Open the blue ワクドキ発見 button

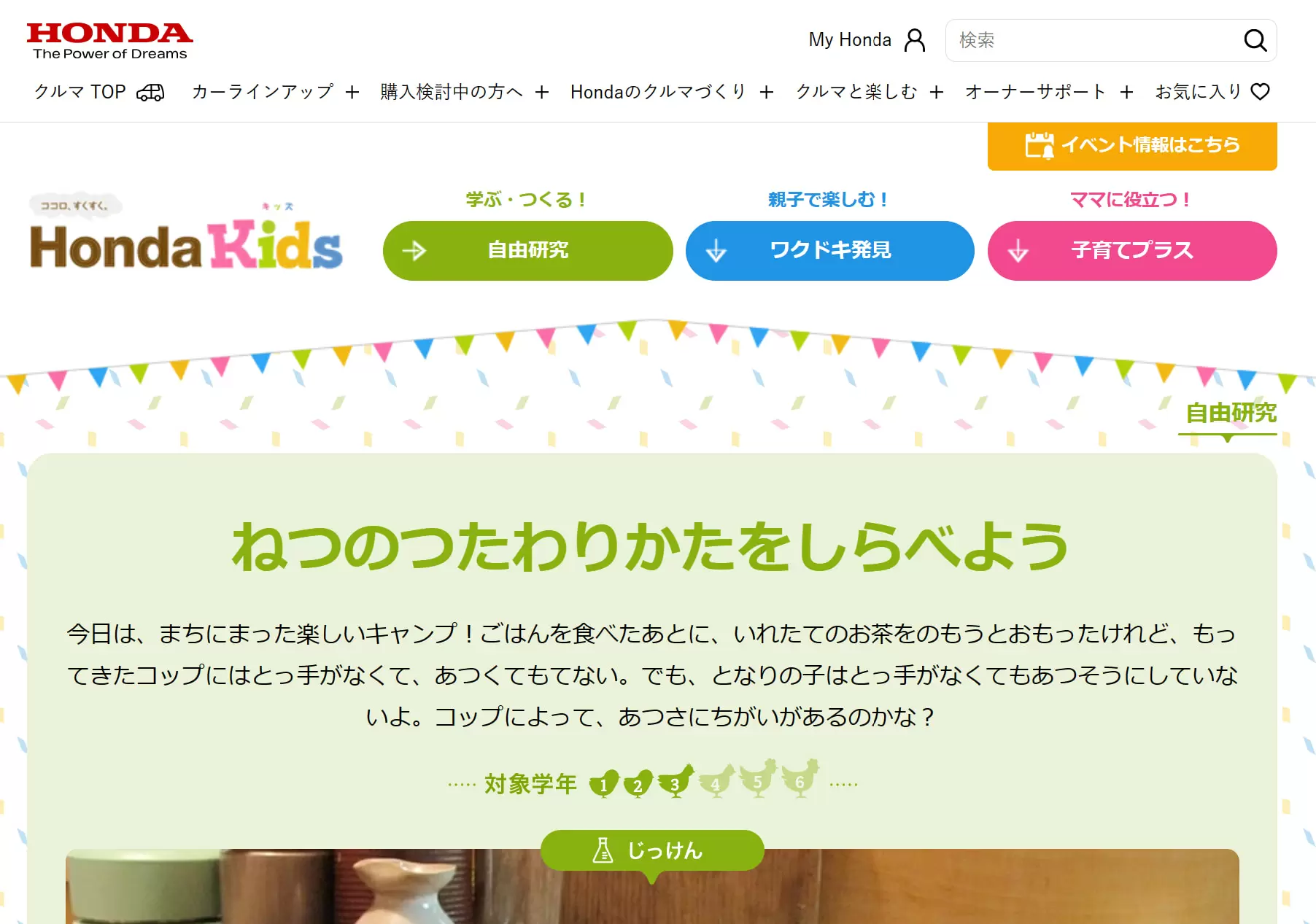pos(830,251)
